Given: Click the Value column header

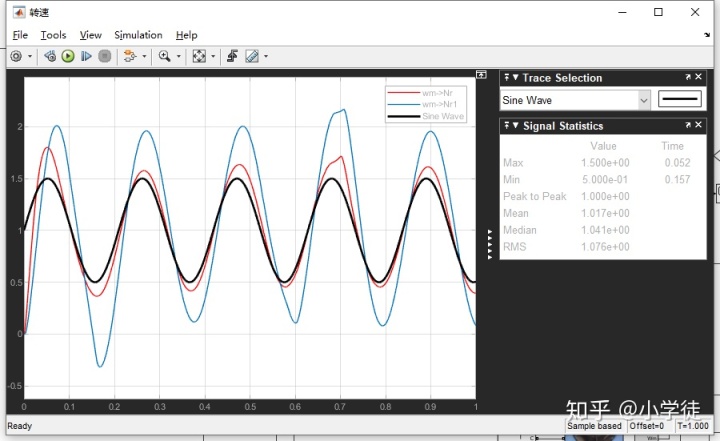Looking at the screenshot, I should (x=603, y=146).
